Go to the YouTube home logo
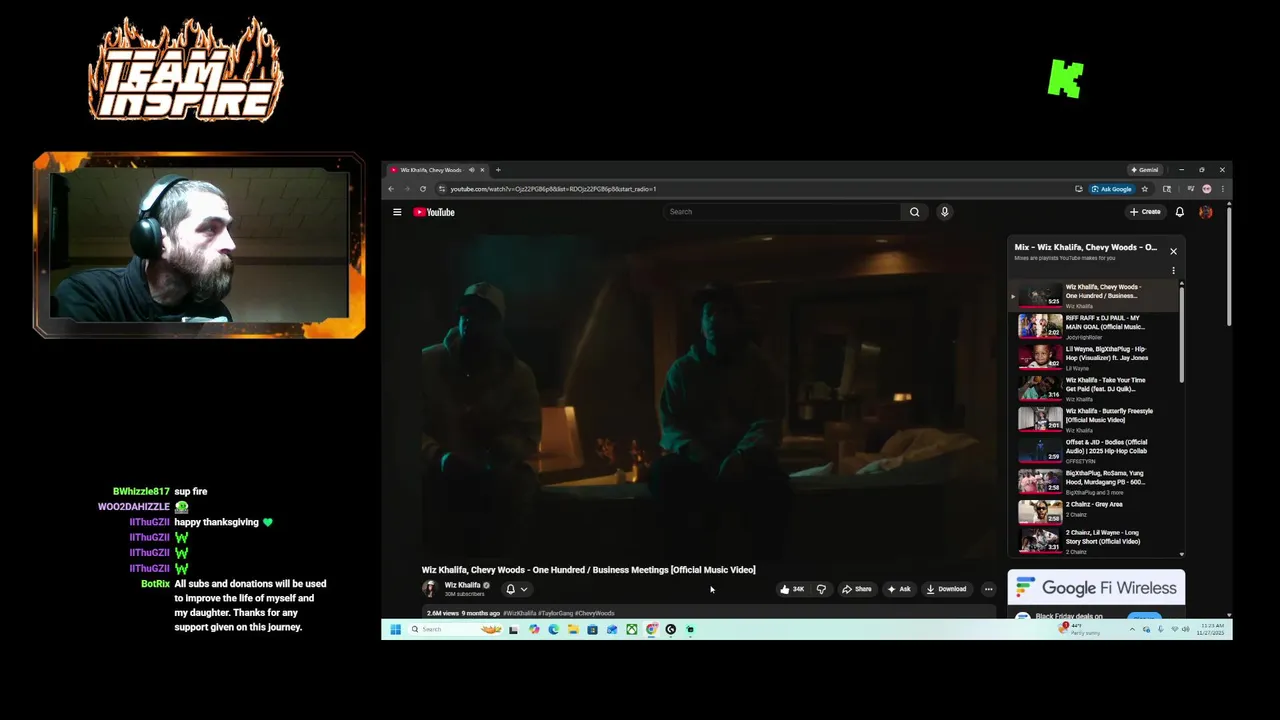This screenshot has height=720, width=1280. point(434,212)
